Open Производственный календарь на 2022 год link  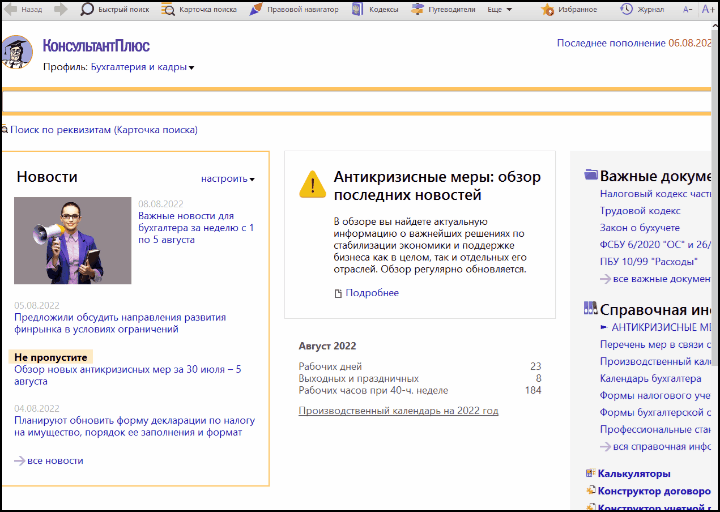click(398, 411)
